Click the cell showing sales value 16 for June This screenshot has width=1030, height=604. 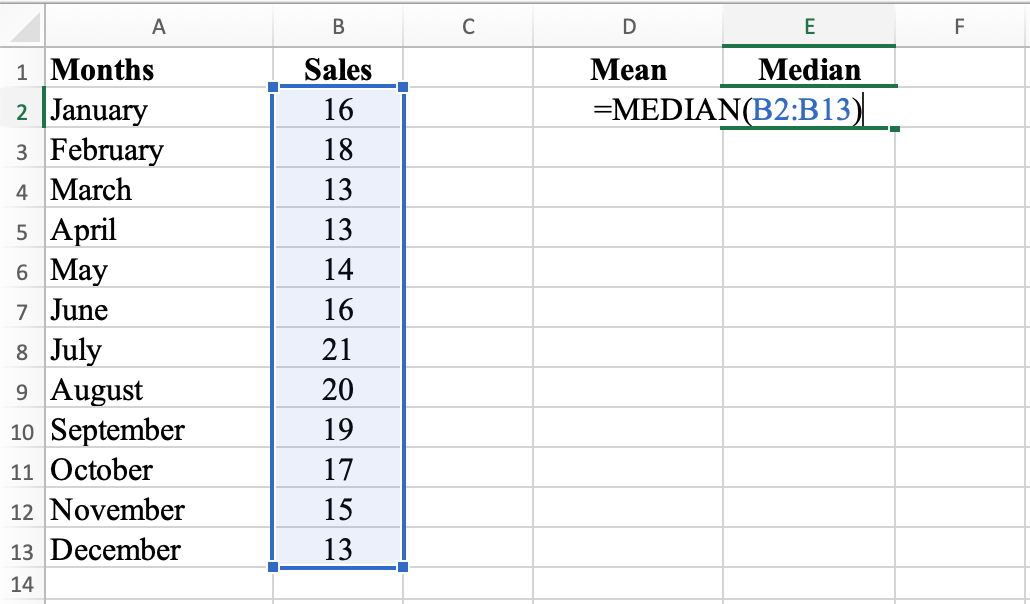coord(337,310)
